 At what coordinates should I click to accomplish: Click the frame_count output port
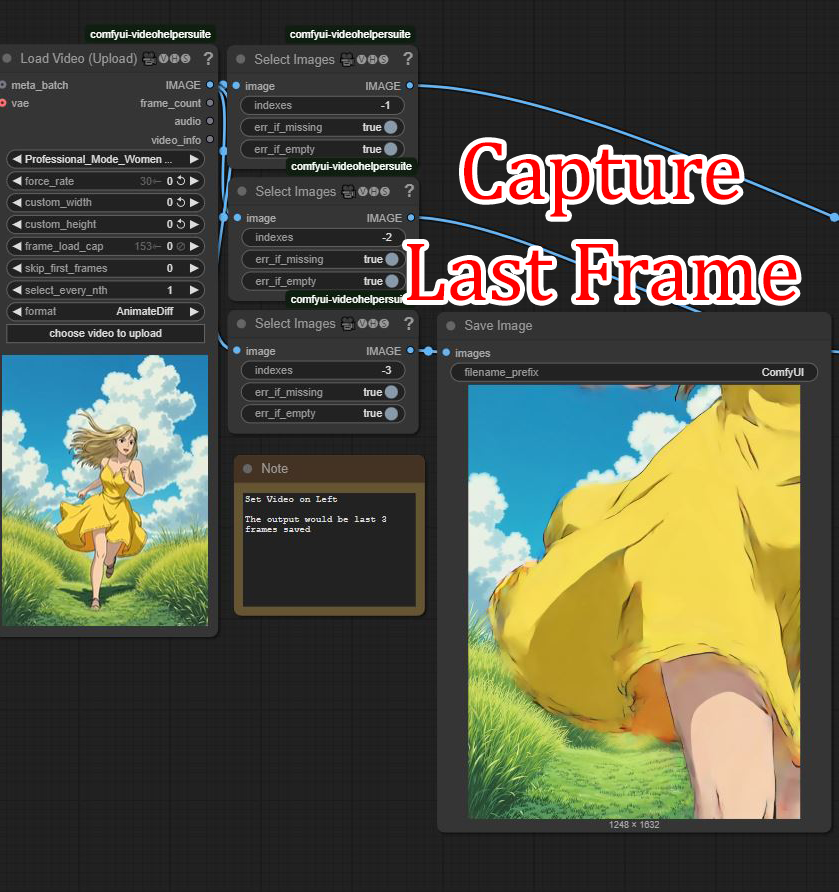(x=210, y=103)
